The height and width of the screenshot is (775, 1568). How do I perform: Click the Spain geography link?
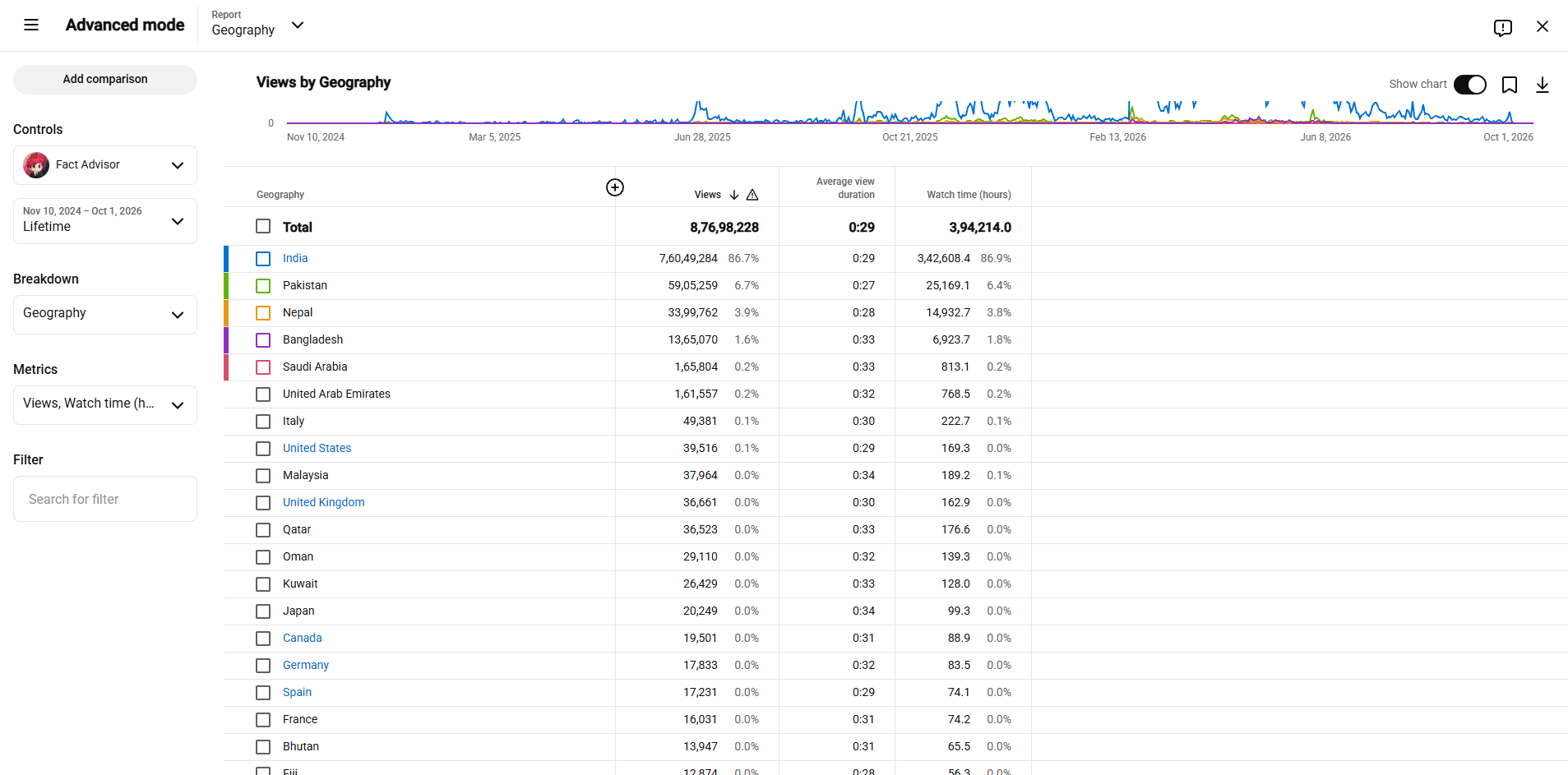pos(297,692)
